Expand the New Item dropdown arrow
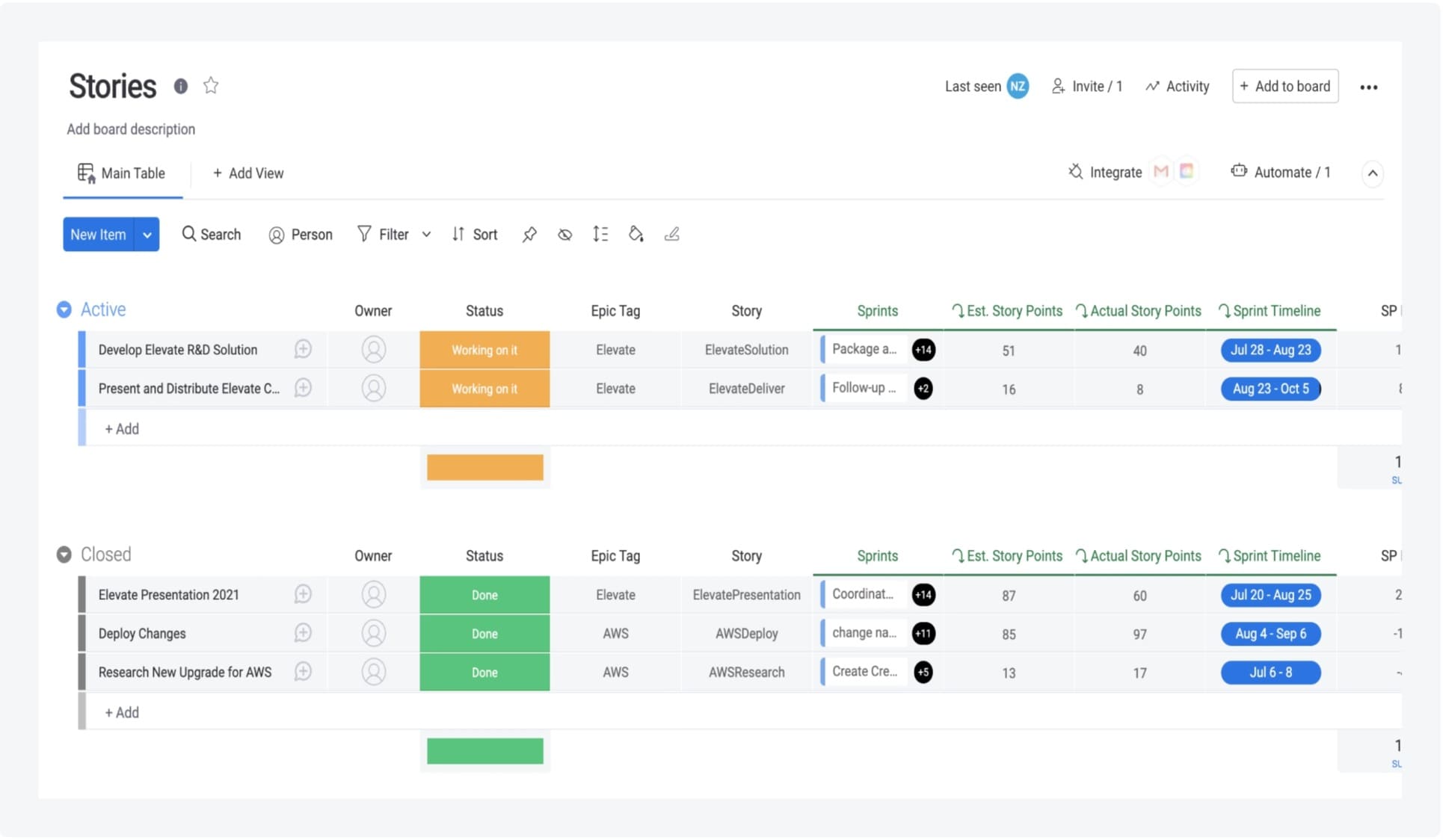 tap(147, 234)
